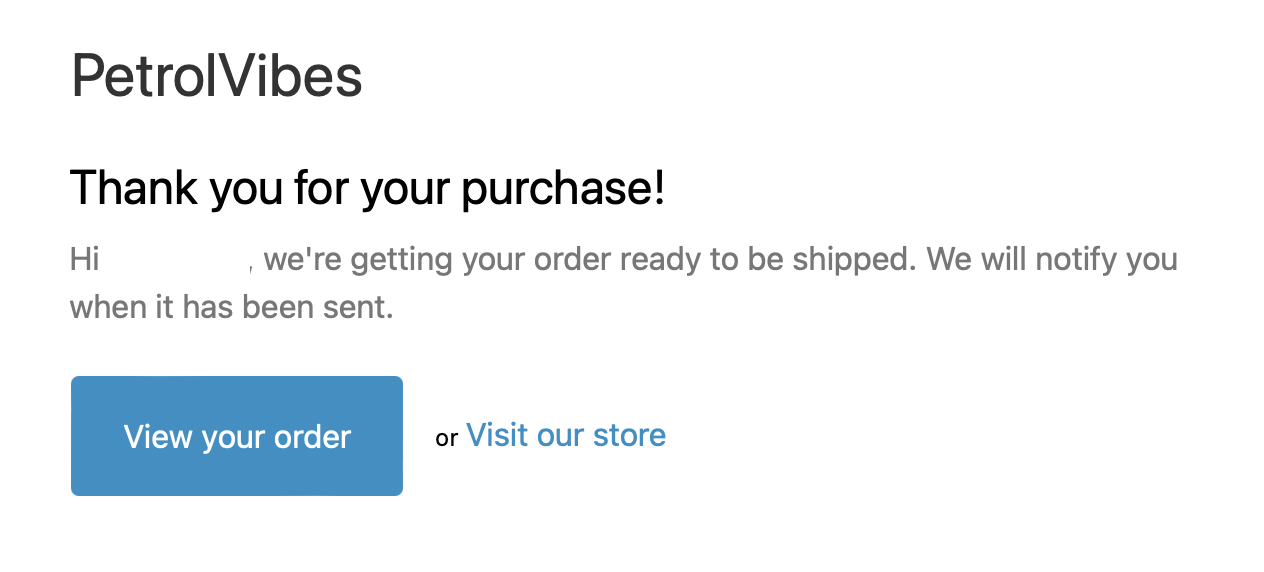Click the line when it has been sent
This screenshot has width=1264, height=572.
[231, 306]
